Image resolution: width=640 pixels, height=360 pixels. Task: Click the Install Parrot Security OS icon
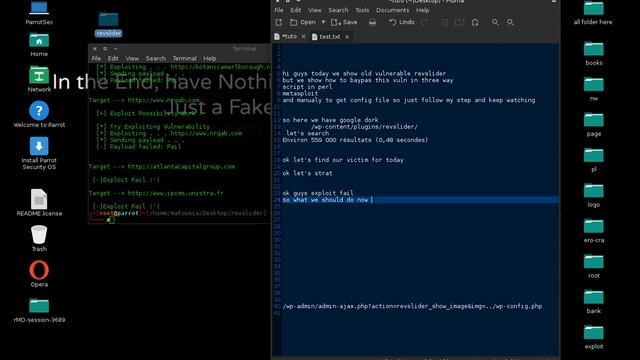pyautogui.click(x=39, y=153)
